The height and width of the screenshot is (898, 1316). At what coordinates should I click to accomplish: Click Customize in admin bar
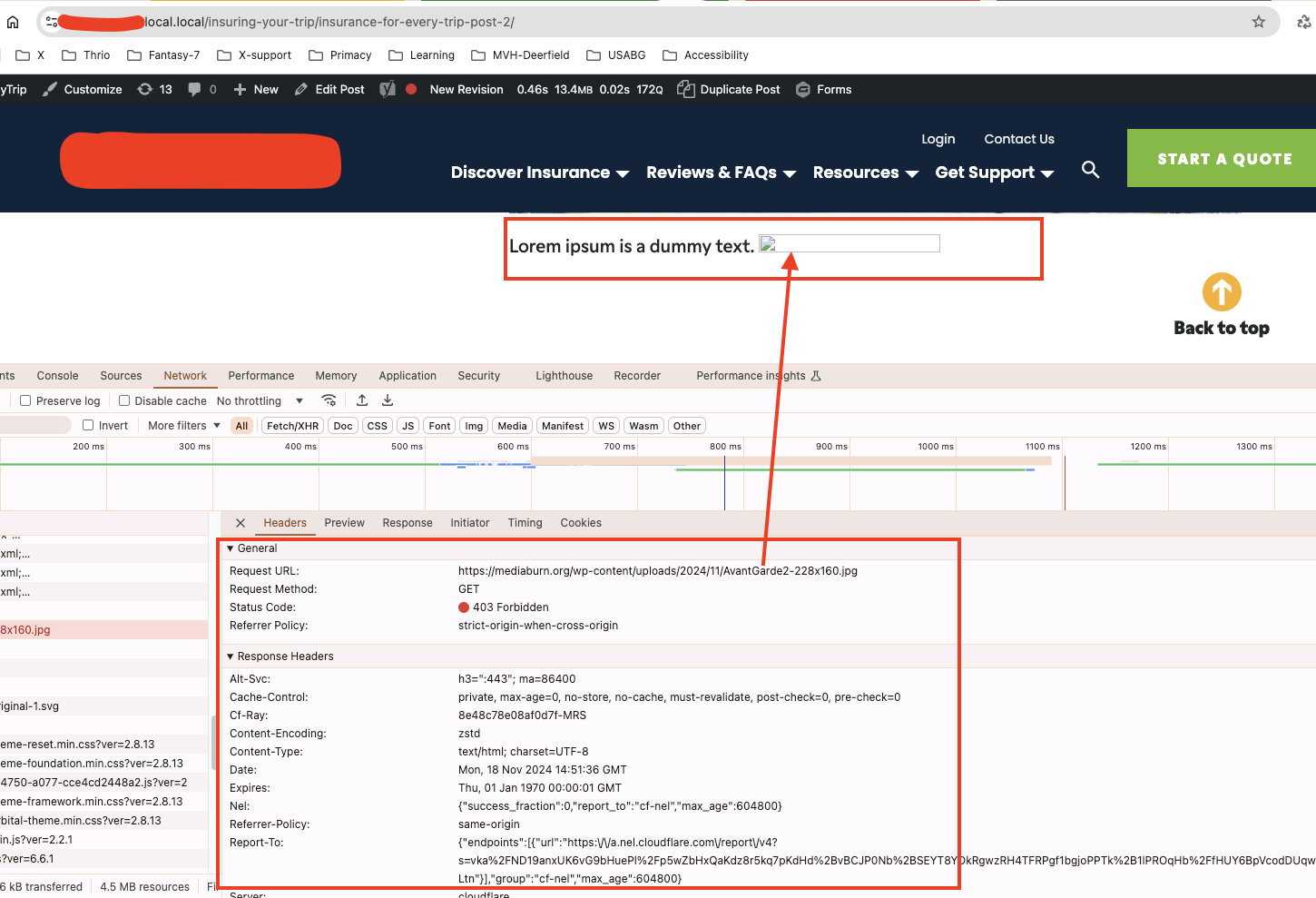(x=82, y=89)
